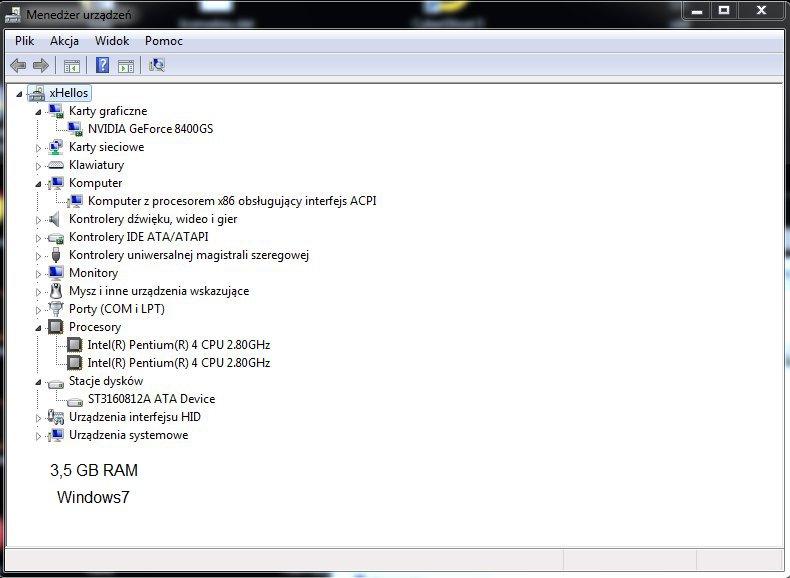Toggle the console tree pane icon
Viewport: 790px width, 578px height.
[x=72, y=66]
